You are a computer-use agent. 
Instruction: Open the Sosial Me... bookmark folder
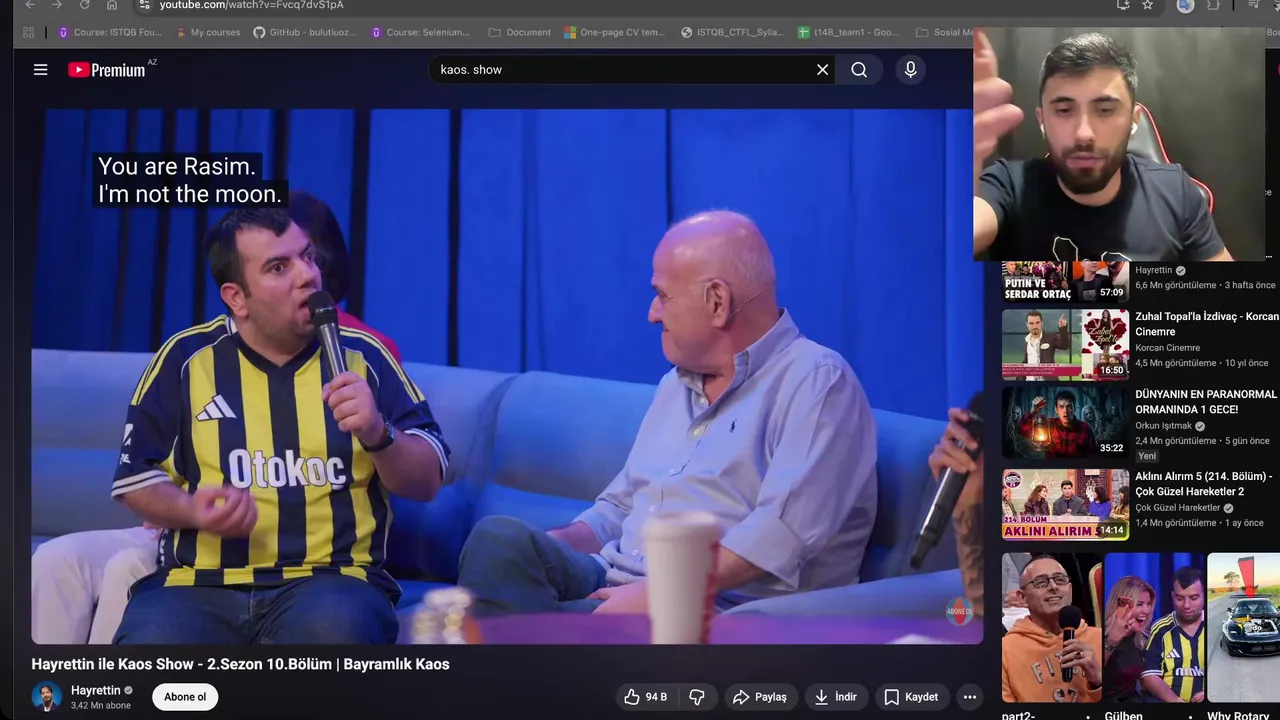click(944, 32)
